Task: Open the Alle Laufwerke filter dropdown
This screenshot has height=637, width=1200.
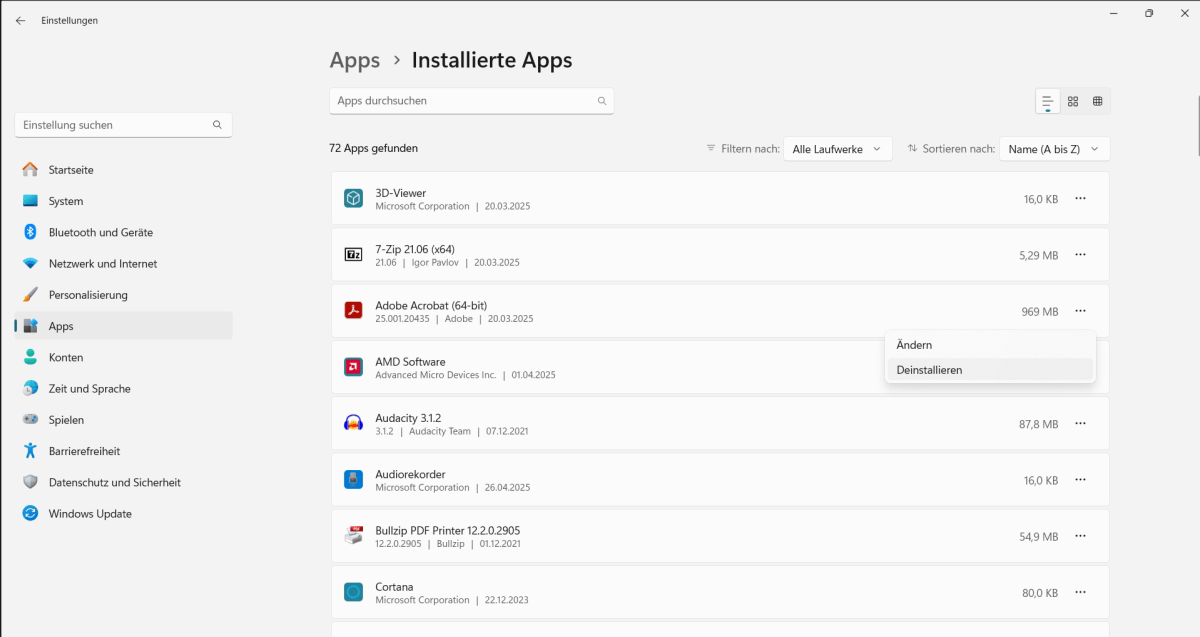Action: 838,149
